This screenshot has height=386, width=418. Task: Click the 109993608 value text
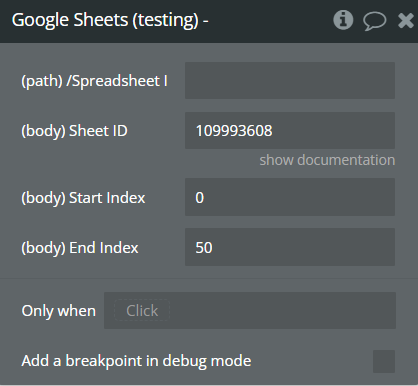[x=234, y=131]
